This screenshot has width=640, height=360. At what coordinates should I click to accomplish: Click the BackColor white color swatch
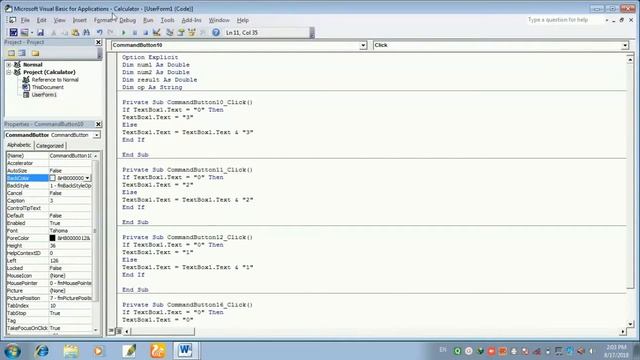click(52, 178)
